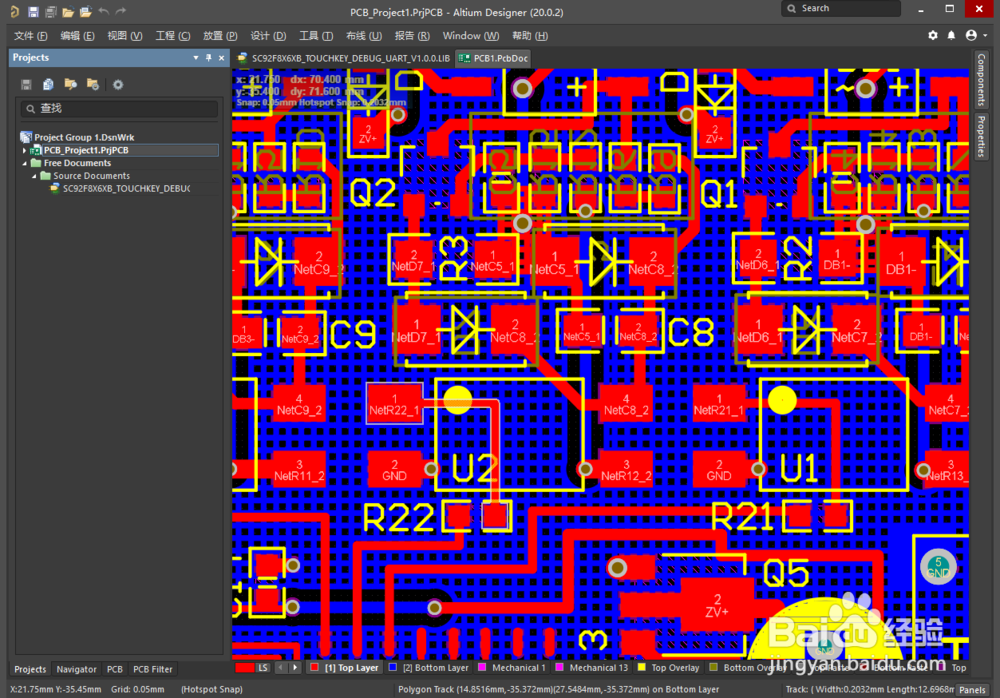Click the LS layer set button
This screenshot has width=1000, height=698.
[263, 668]
